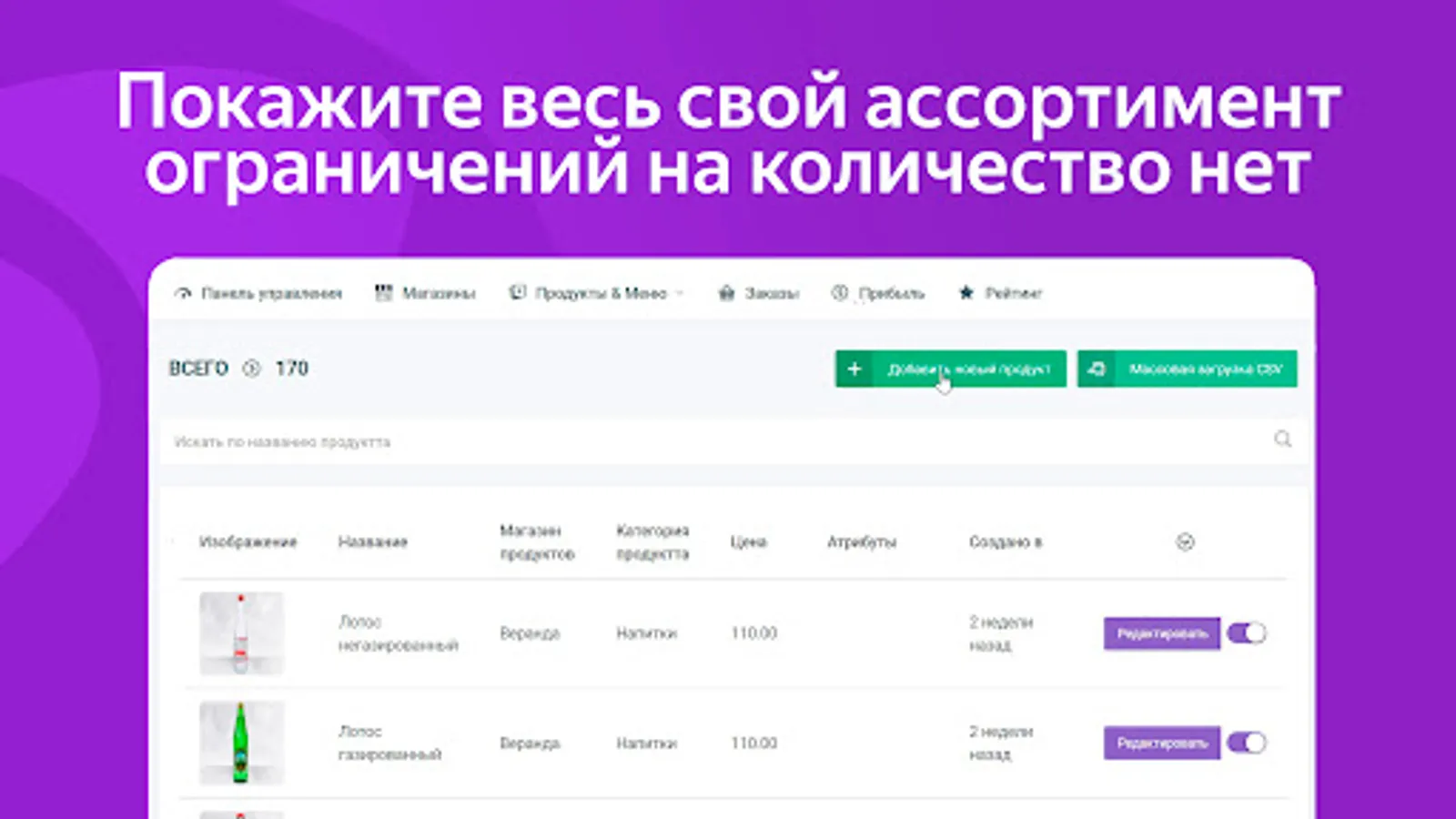Open Лотос газированный product thumbnail
The image size is (1456, 819).
pyautogui.click(x=241, y=743)
